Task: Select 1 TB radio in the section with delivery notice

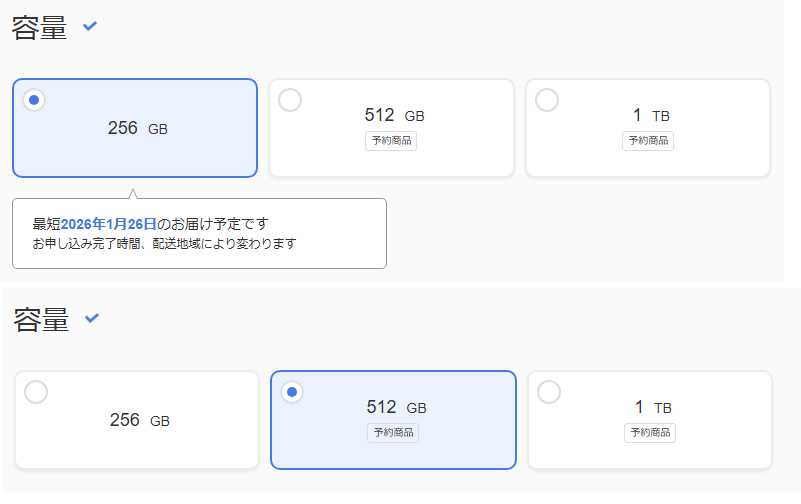Action: (547, 100)
